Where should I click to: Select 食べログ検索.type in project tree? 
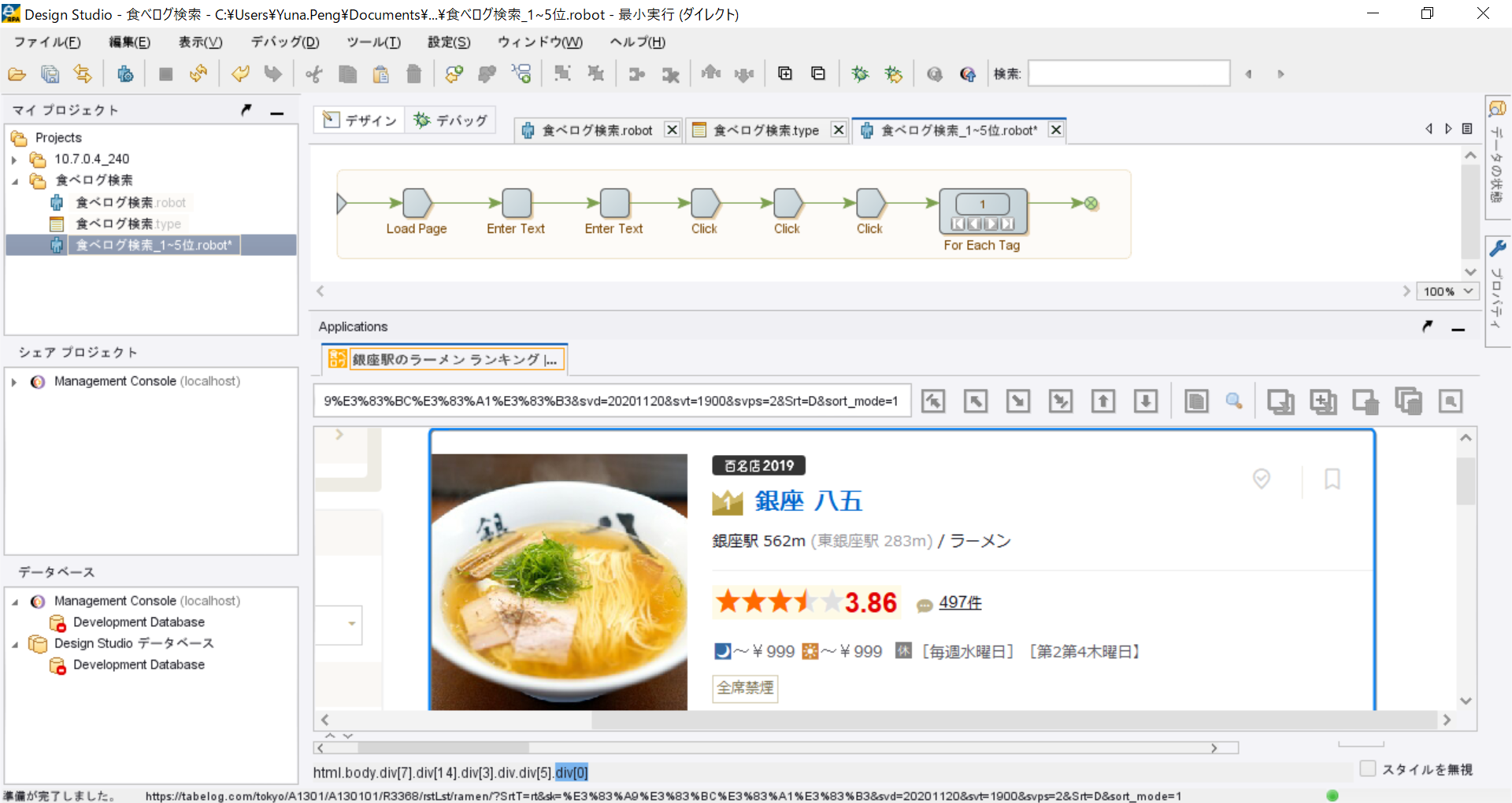[x=128, y=224]
